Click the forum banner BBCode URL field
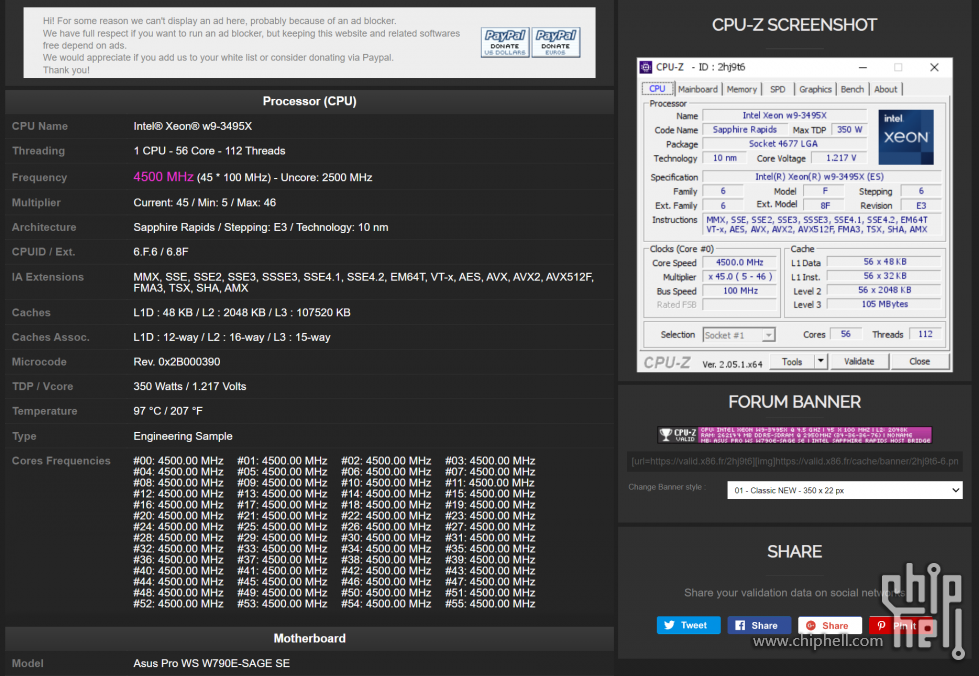 (x=794, y=461)
